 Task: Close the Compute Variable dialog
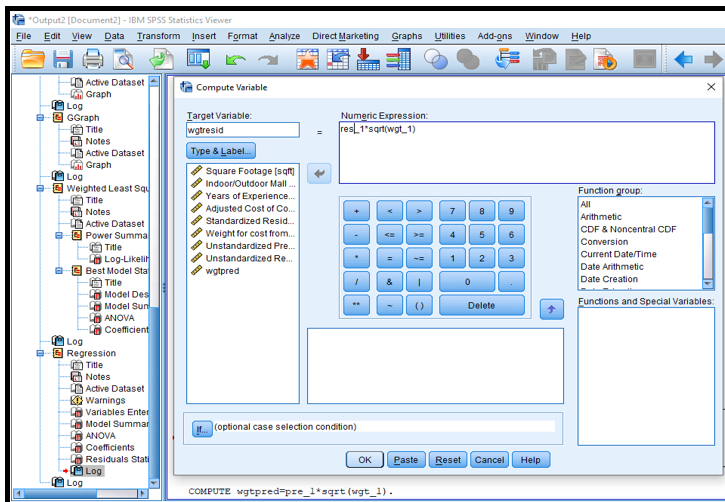tap(711, 87)
